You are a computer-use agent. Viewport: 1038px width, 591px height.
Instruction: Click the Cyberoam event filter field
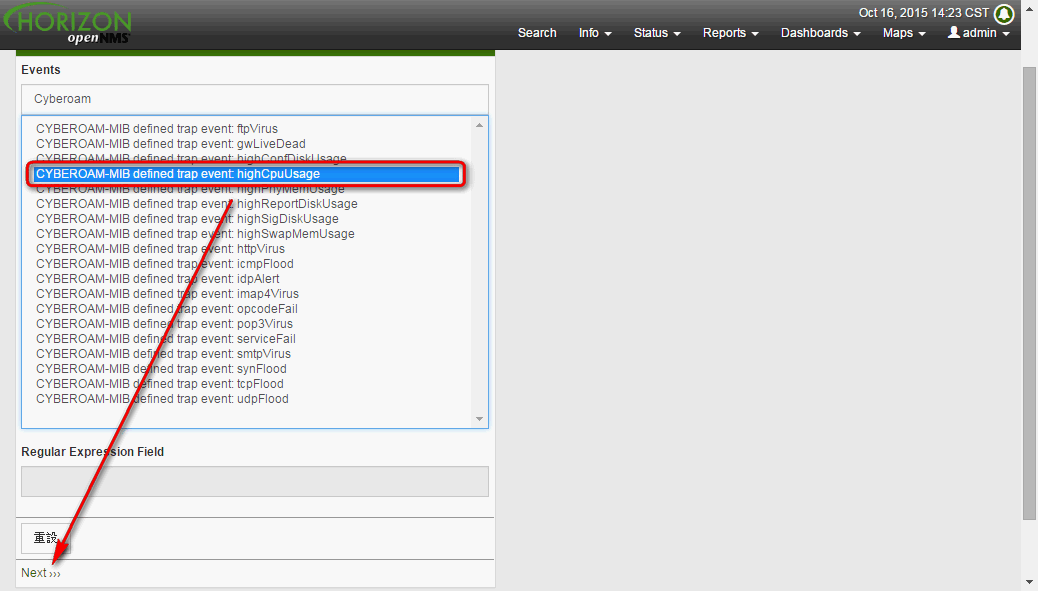(x=255, y=99)
